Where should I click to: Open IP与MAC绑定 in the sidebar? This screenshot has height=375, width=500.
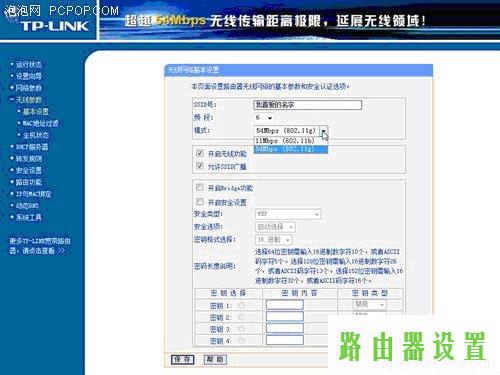point(34,194)
